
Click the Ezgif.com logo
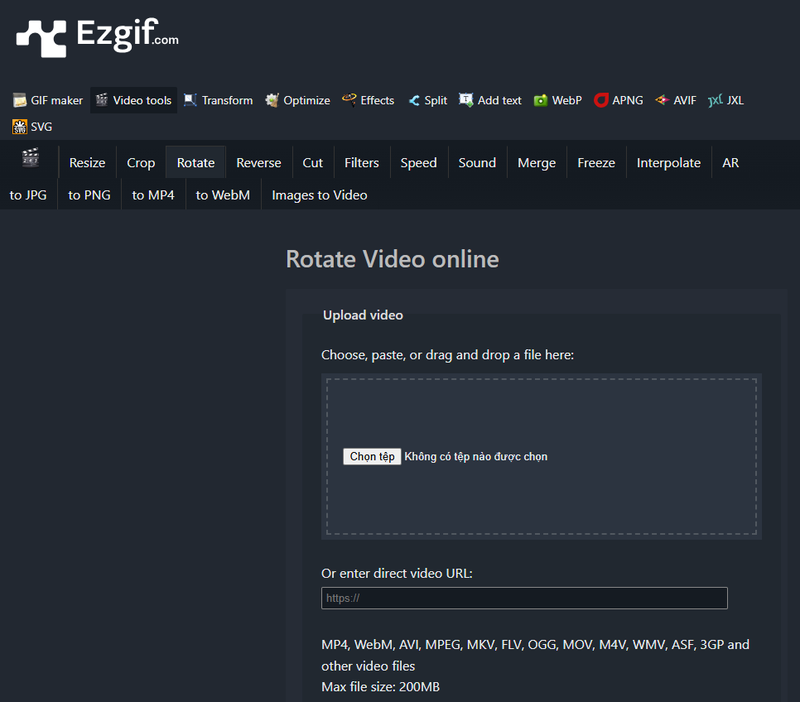click(x=97, y=37)
